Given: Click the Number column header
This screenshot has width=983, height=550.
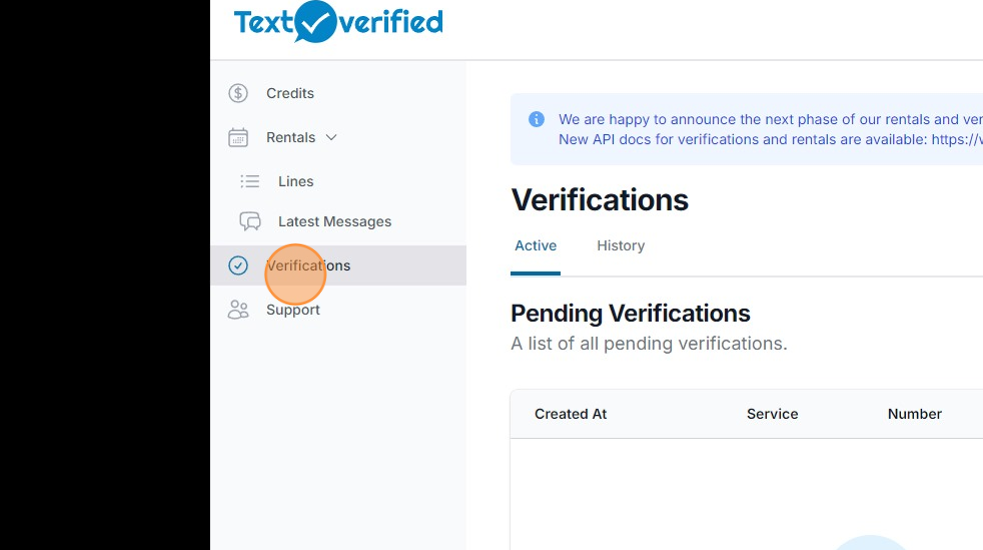Looking at the screenshot, I should pyautogui.click(x=914, y=414).
